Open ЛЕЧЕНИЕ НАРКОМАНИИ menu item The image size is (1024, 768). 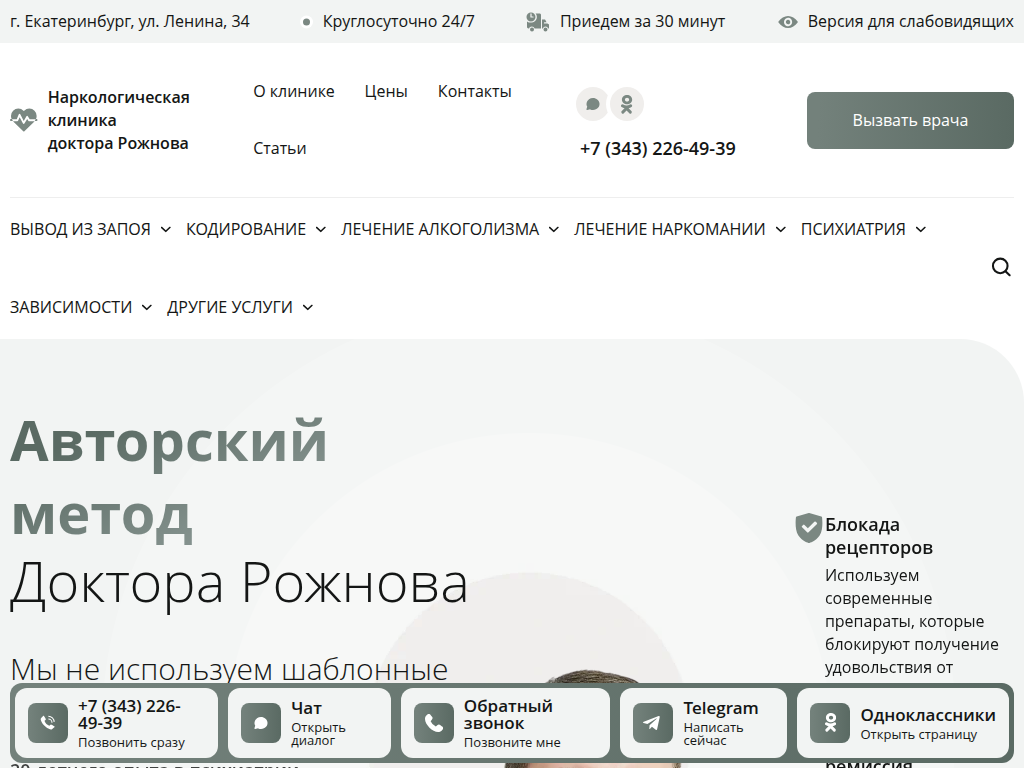pos(669,229)
